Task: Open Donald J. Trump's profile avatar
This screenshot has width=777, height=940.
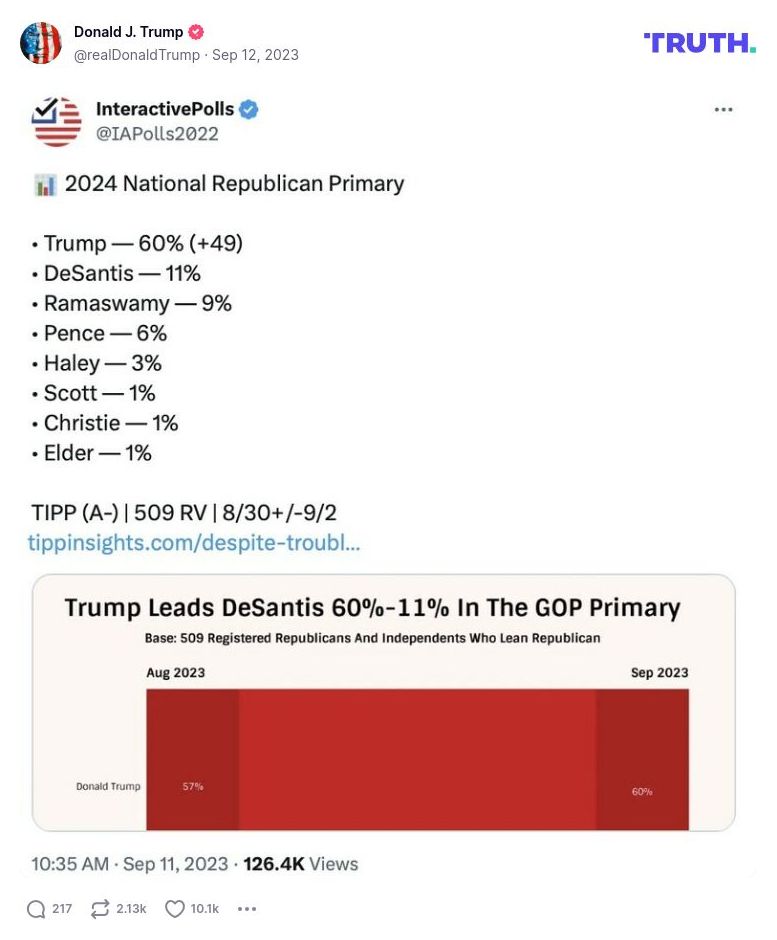Action: (x=41, y=44)
